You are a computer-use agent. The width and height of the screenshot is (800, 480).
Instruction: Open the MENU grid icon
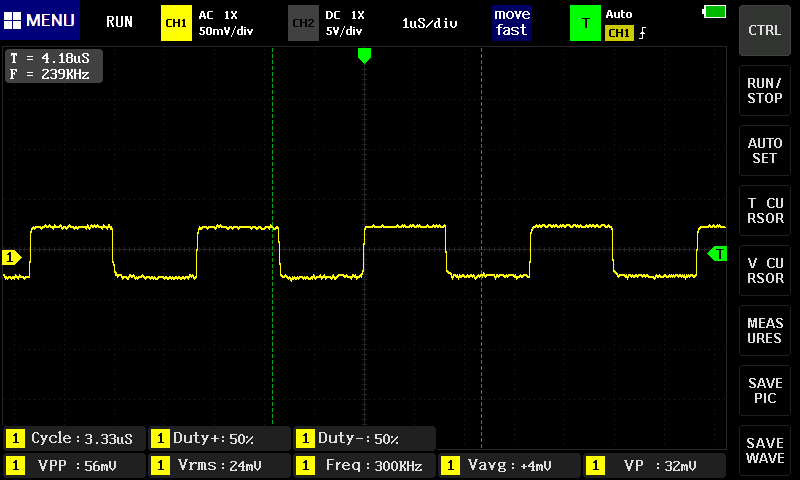[14, 21]
